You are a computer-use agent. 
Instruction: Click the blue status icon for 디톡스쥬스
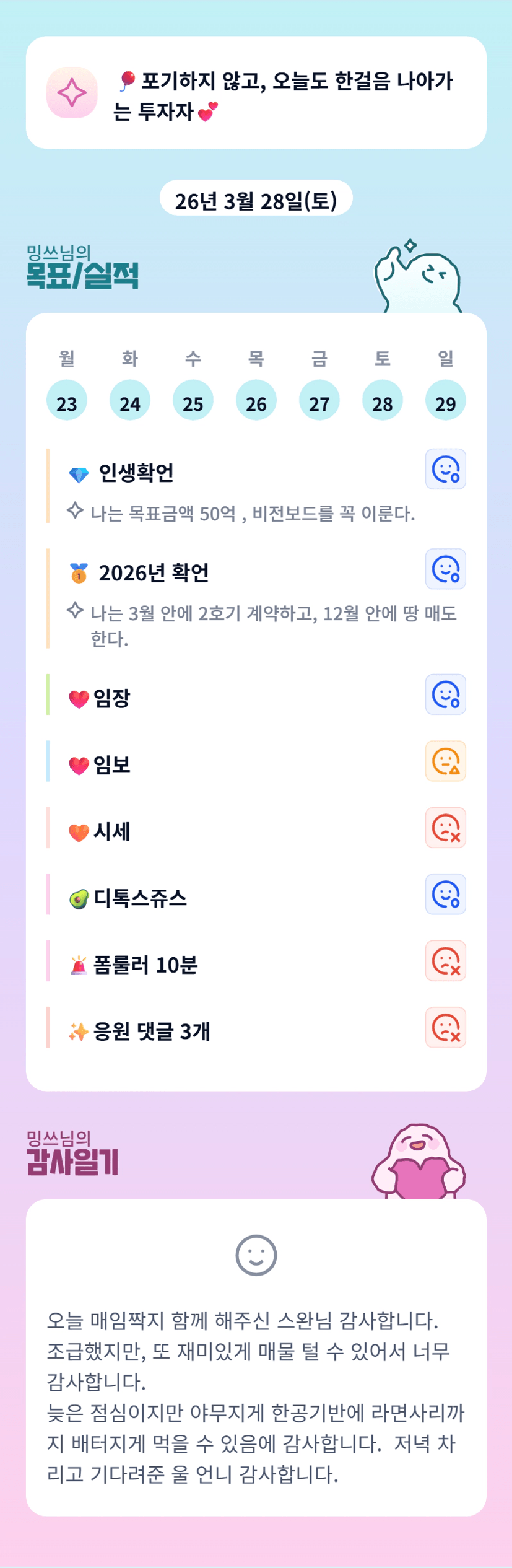445,895
